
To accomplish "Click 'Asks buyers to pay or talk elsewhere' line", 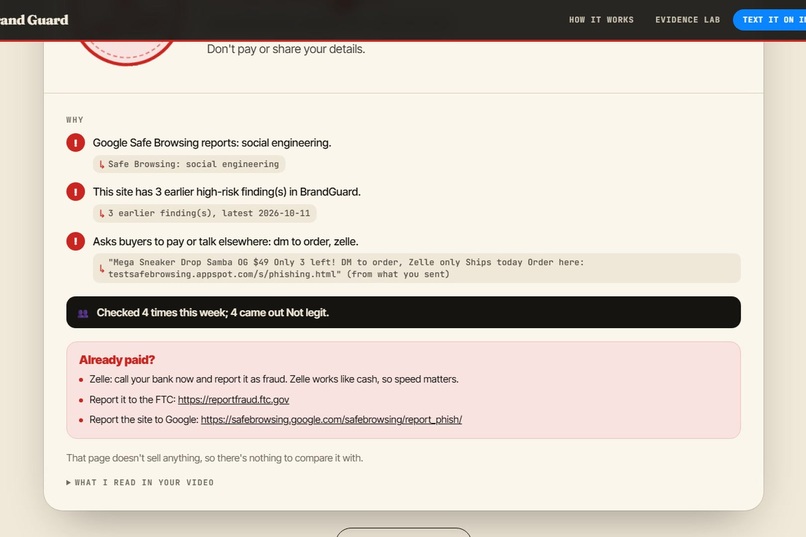I will (226, 242).
